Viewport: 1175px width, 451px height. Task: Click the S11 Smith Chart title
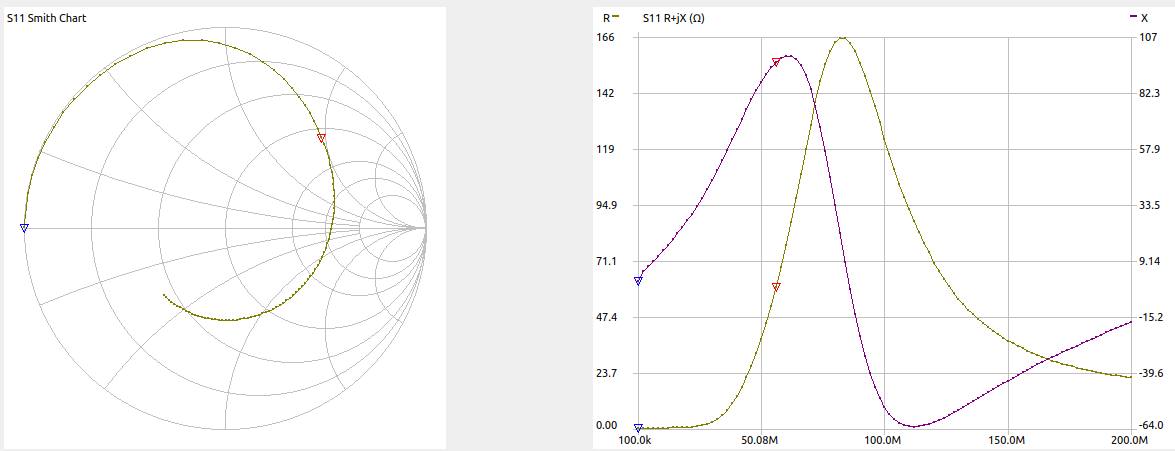(47, 18)
